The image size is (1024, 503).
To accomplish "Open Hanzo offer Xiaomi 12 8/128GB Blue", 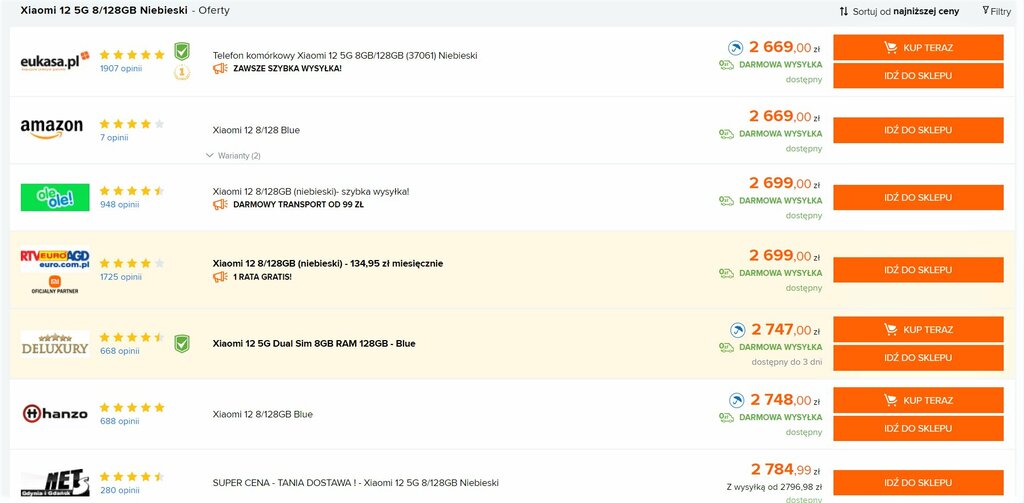I will coord(263,414).
